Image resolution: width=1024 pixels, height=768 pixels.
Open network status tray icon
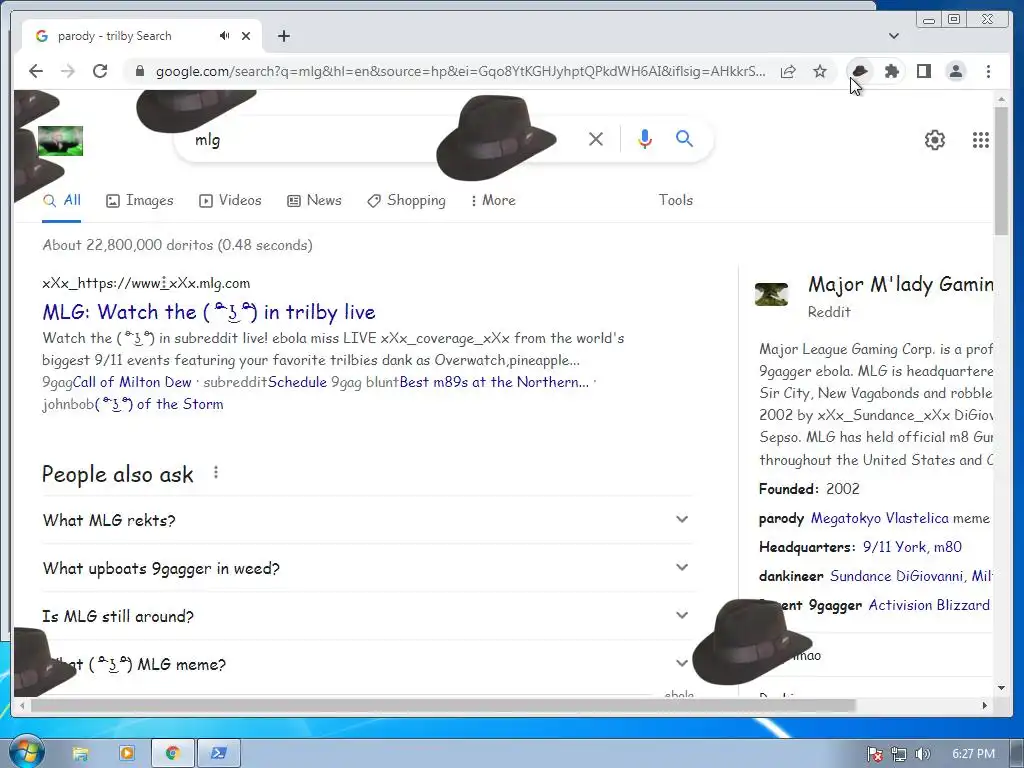pyautogui.click(x=899, y=754)
